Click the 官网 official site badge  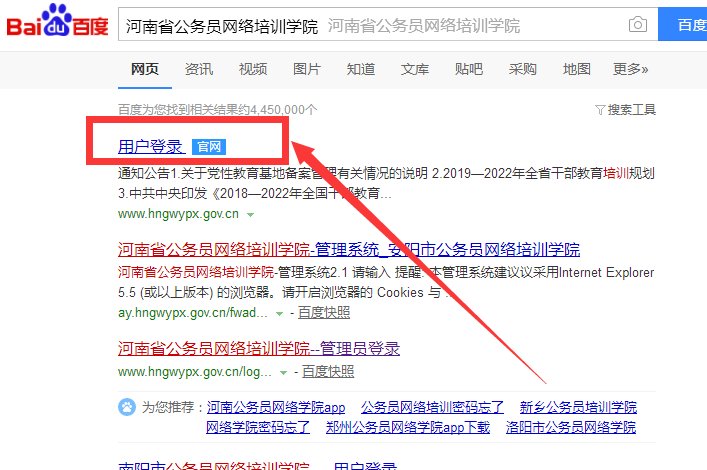click(209, 147)
